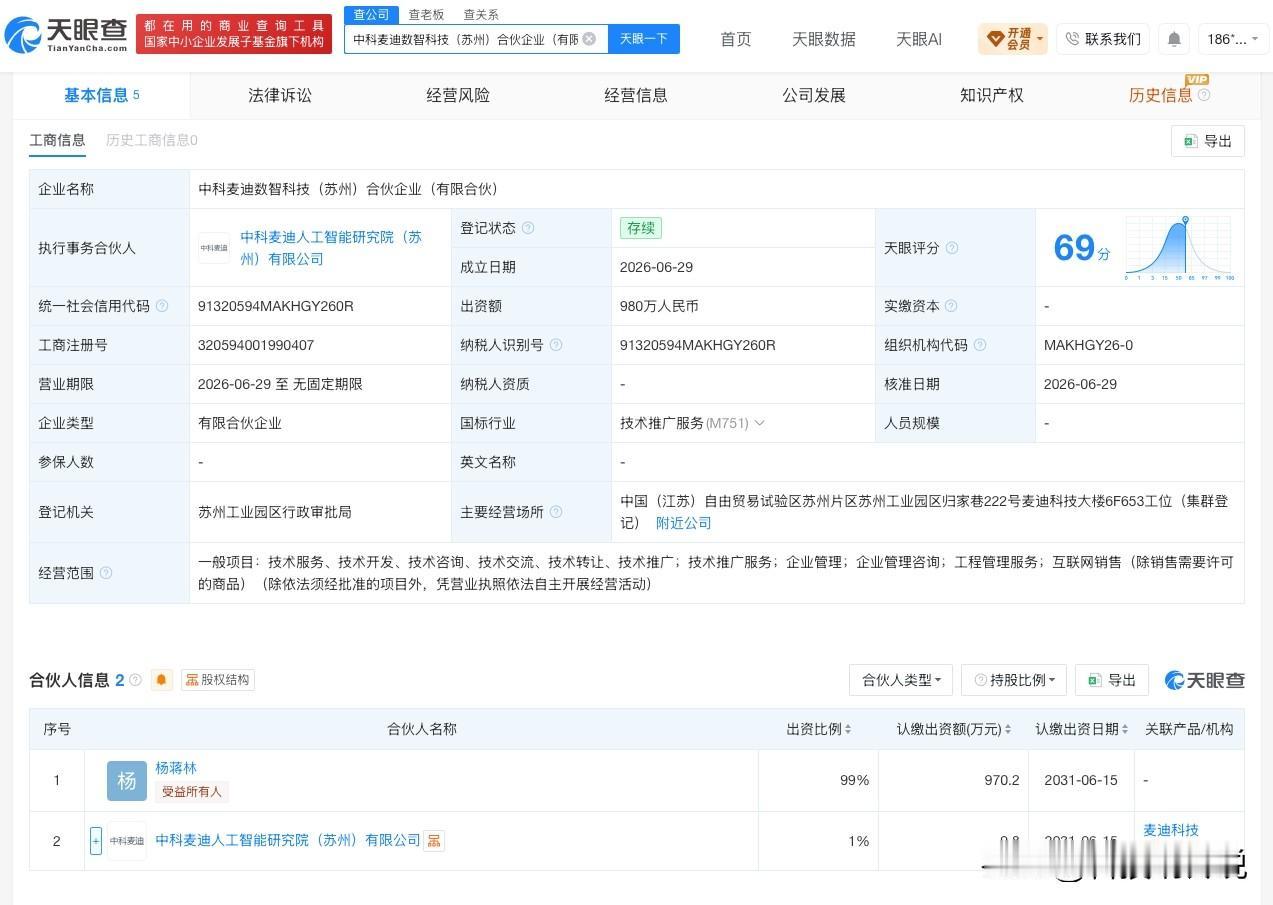Open the notification bell
The image size is (1273, 905).
[x=1174, y=39]
